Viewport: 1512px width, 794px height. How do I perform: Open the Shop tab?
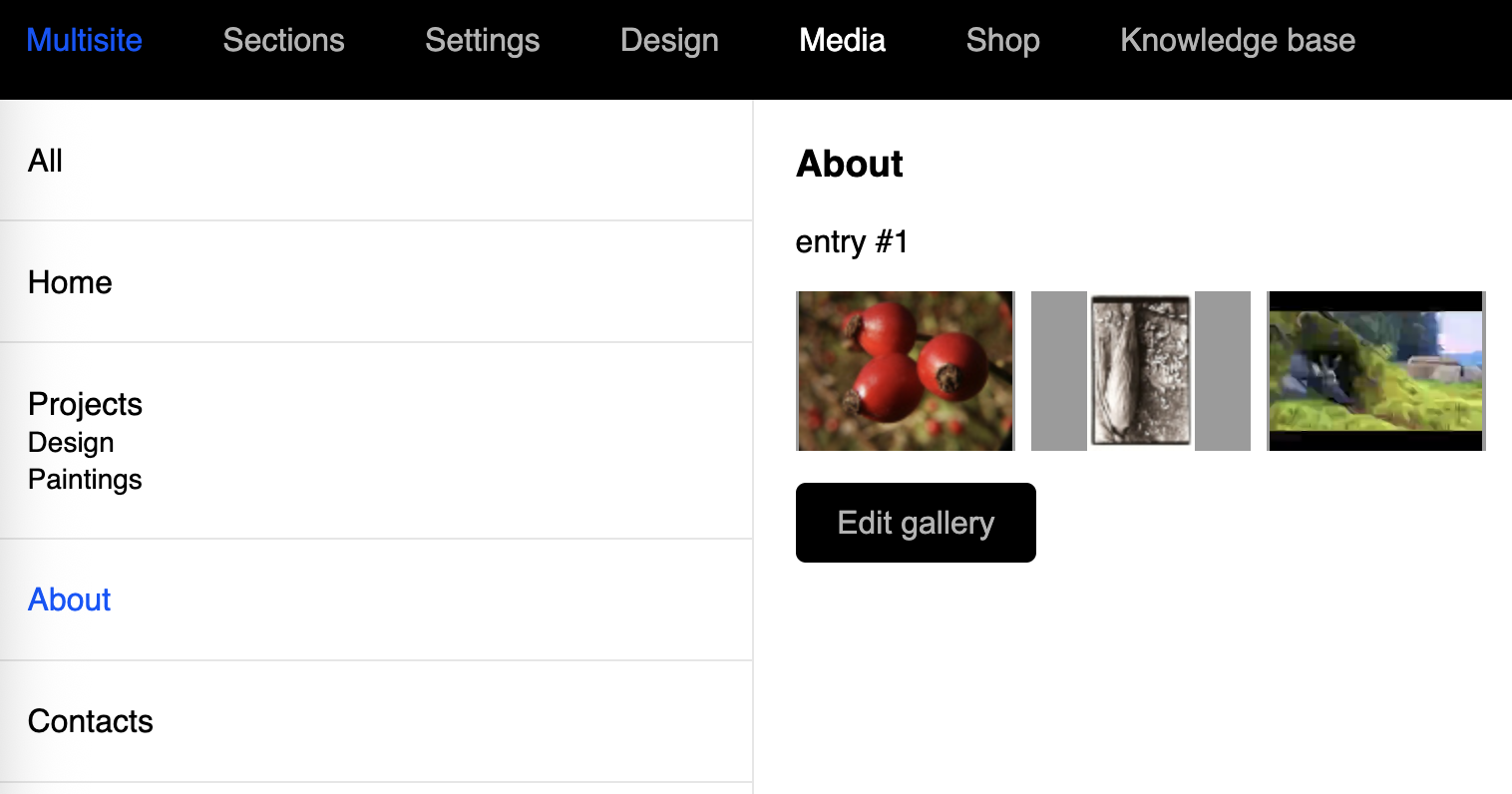[x=1002, y=40]
